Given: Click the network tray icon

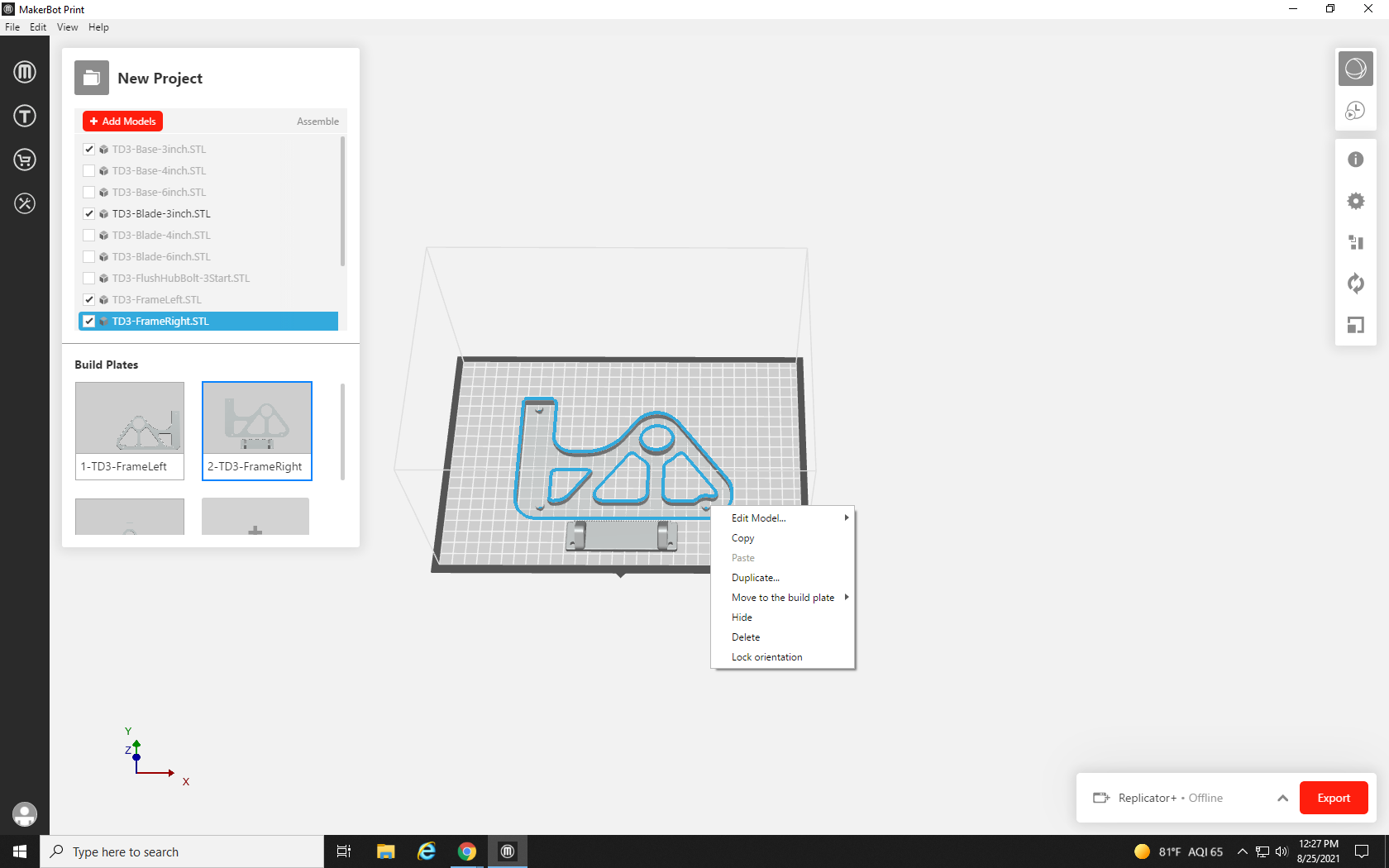Looking at the screenshot, I should pos(1263,851).
